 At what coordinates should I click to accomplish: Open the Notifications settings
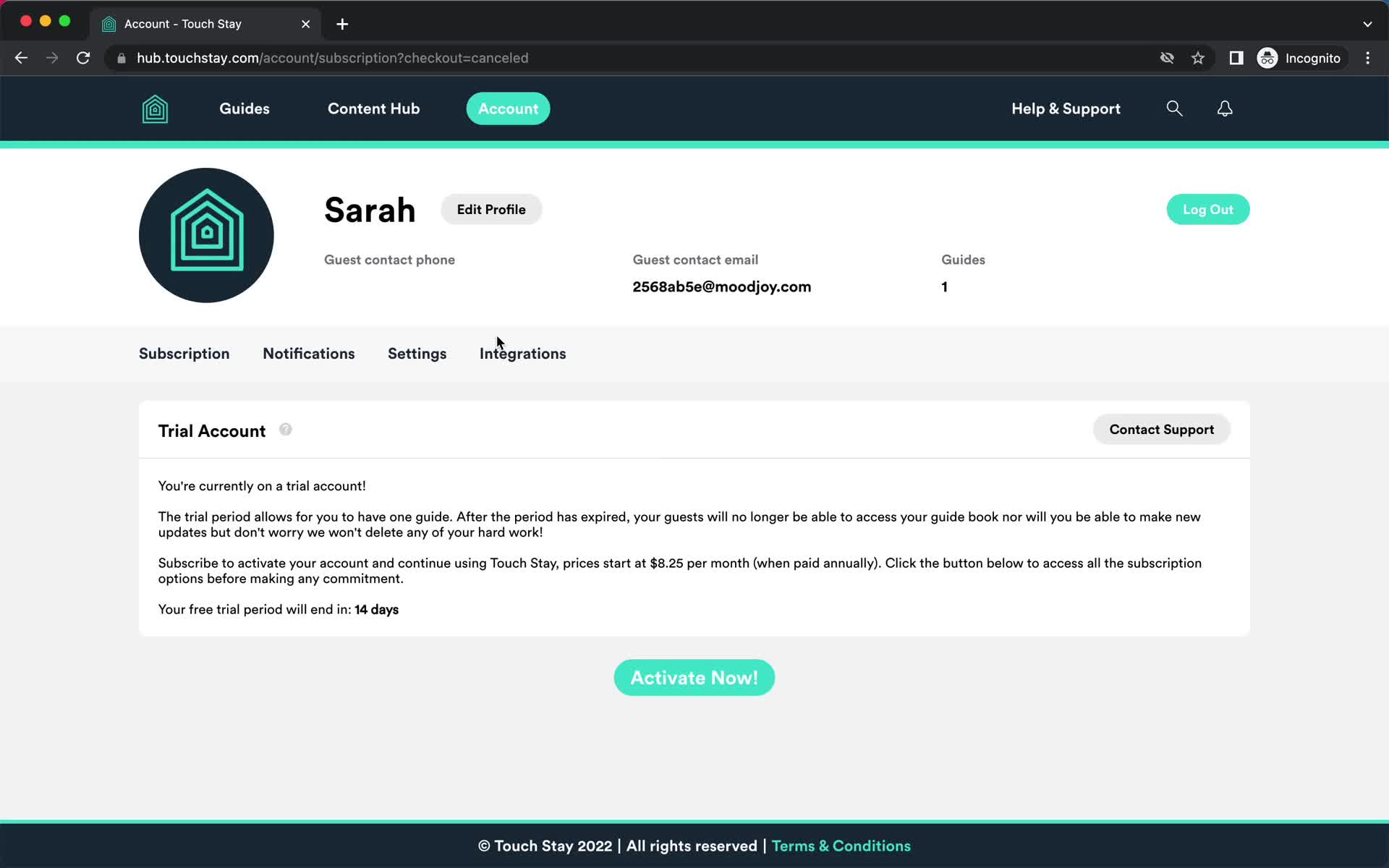click(x=308, y=353)
